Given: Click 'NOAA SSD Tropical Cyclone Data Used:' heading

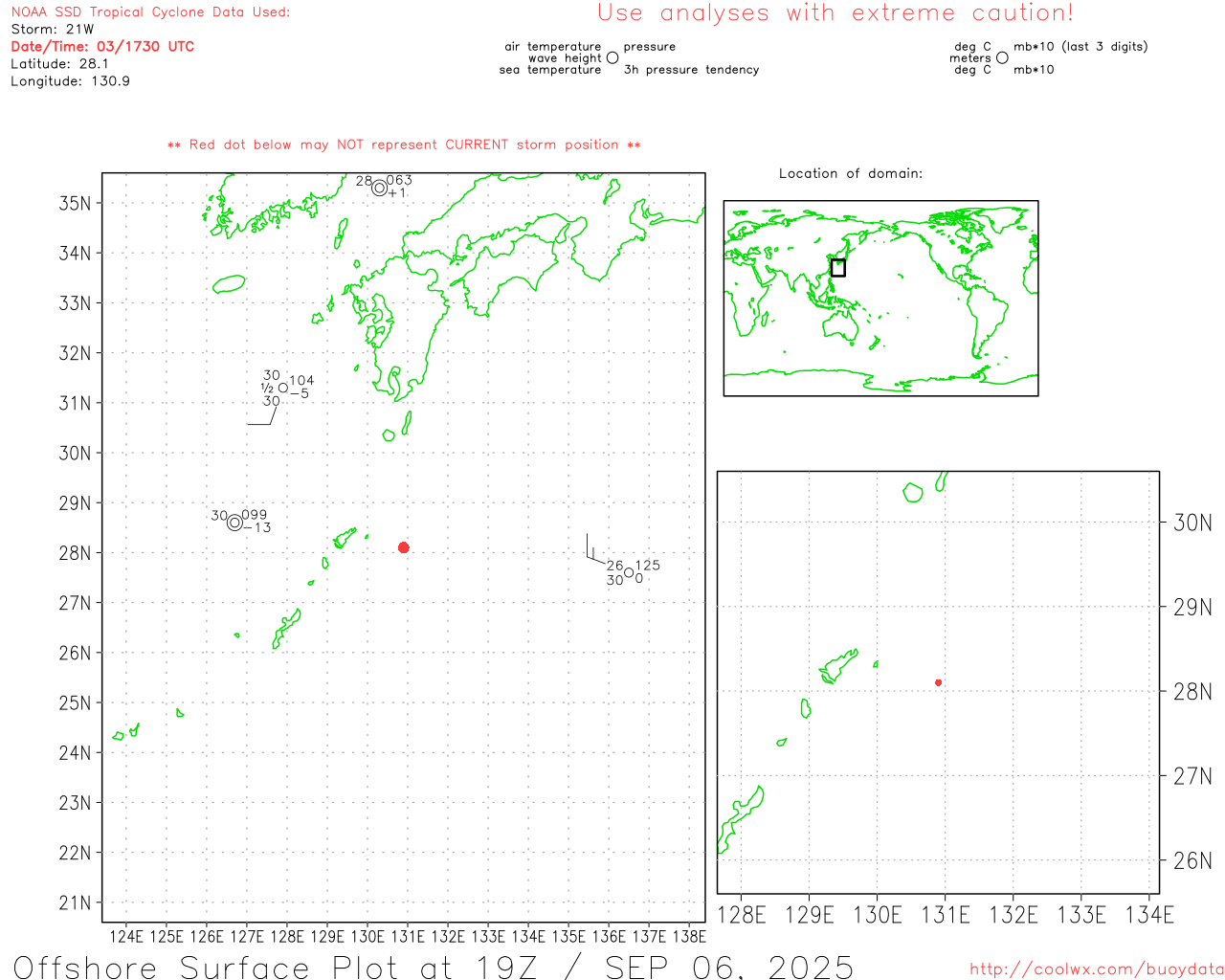Looking at the screenshot, I should tap(150, 12).
